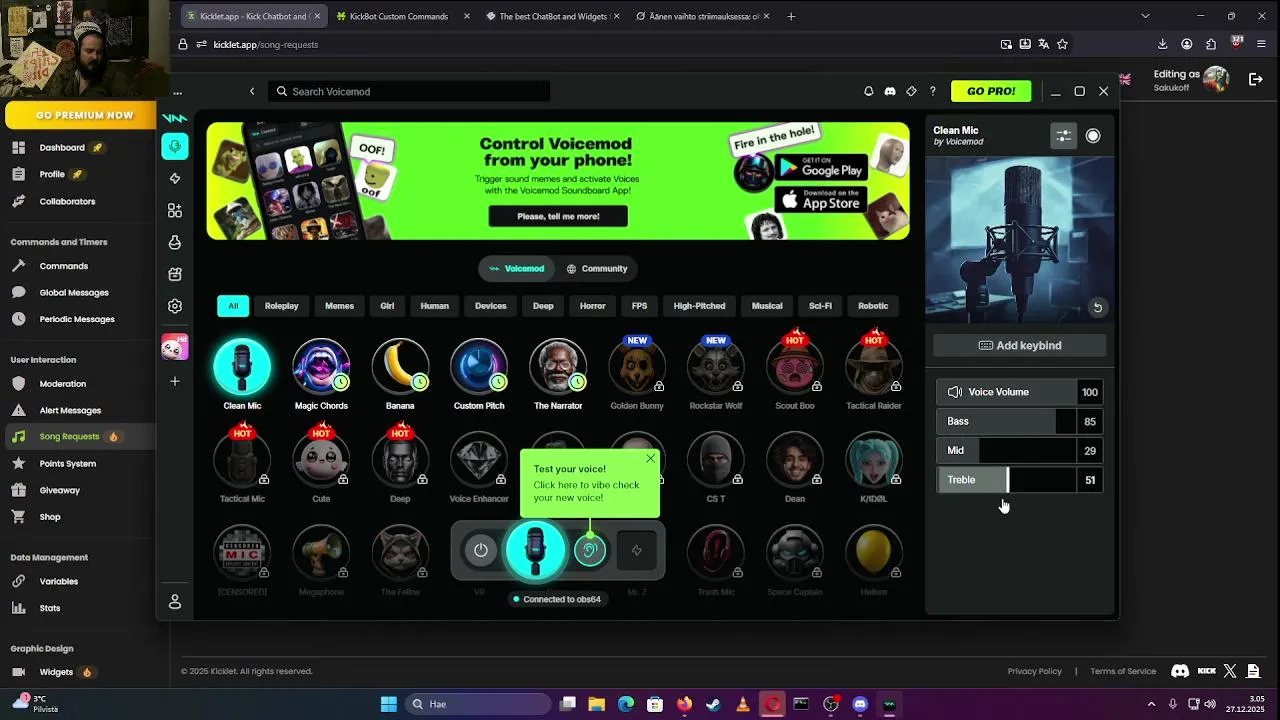Toggle the voice changer power button
The width and height of the screenshot is (1280, 720).
pos(481,550)
